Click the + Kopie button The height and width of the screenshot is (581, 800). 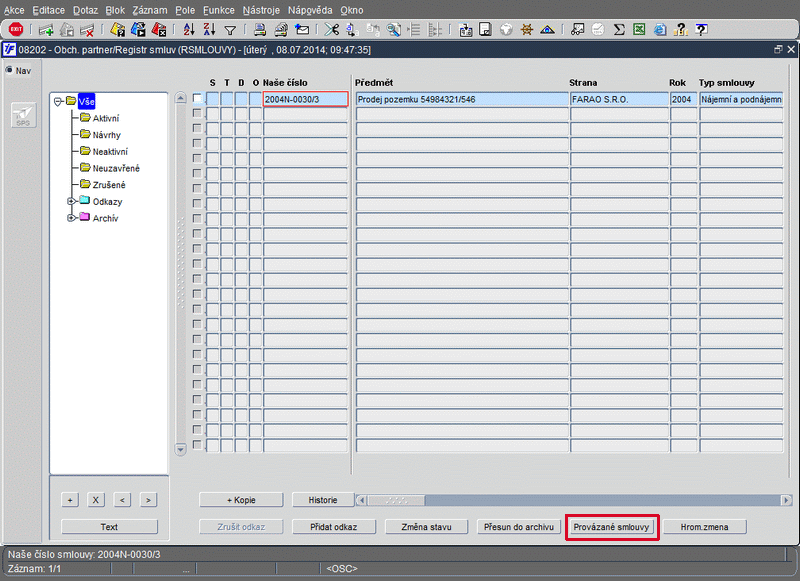241,500
